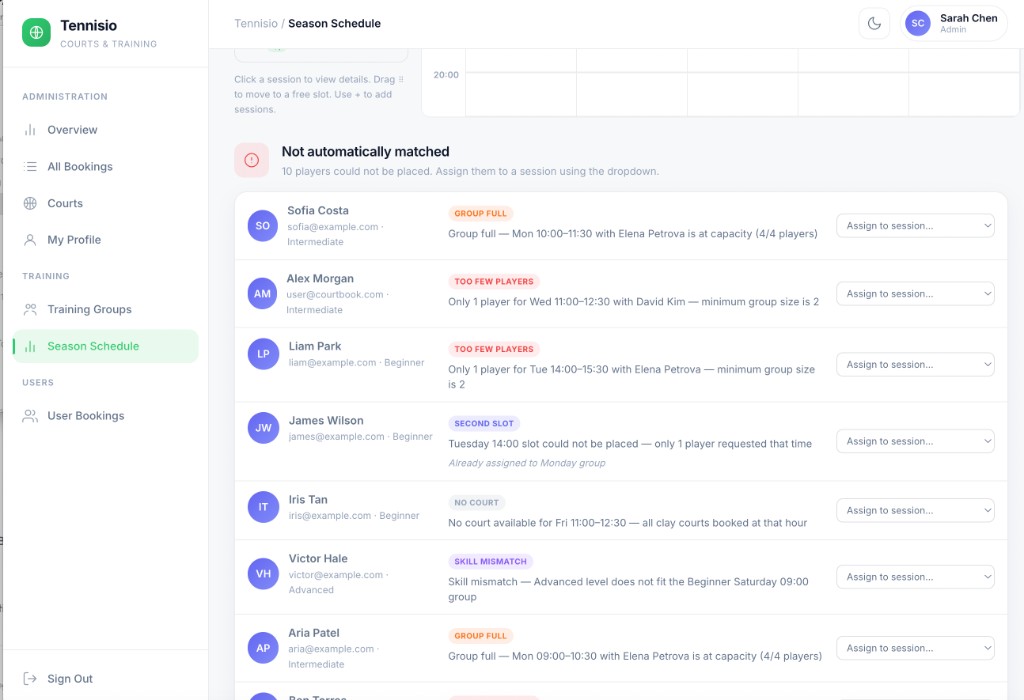Click the Season Schedule chart icon
Image resolution: width=1024 pixels, height=700 pixels.
pos(30,346)
